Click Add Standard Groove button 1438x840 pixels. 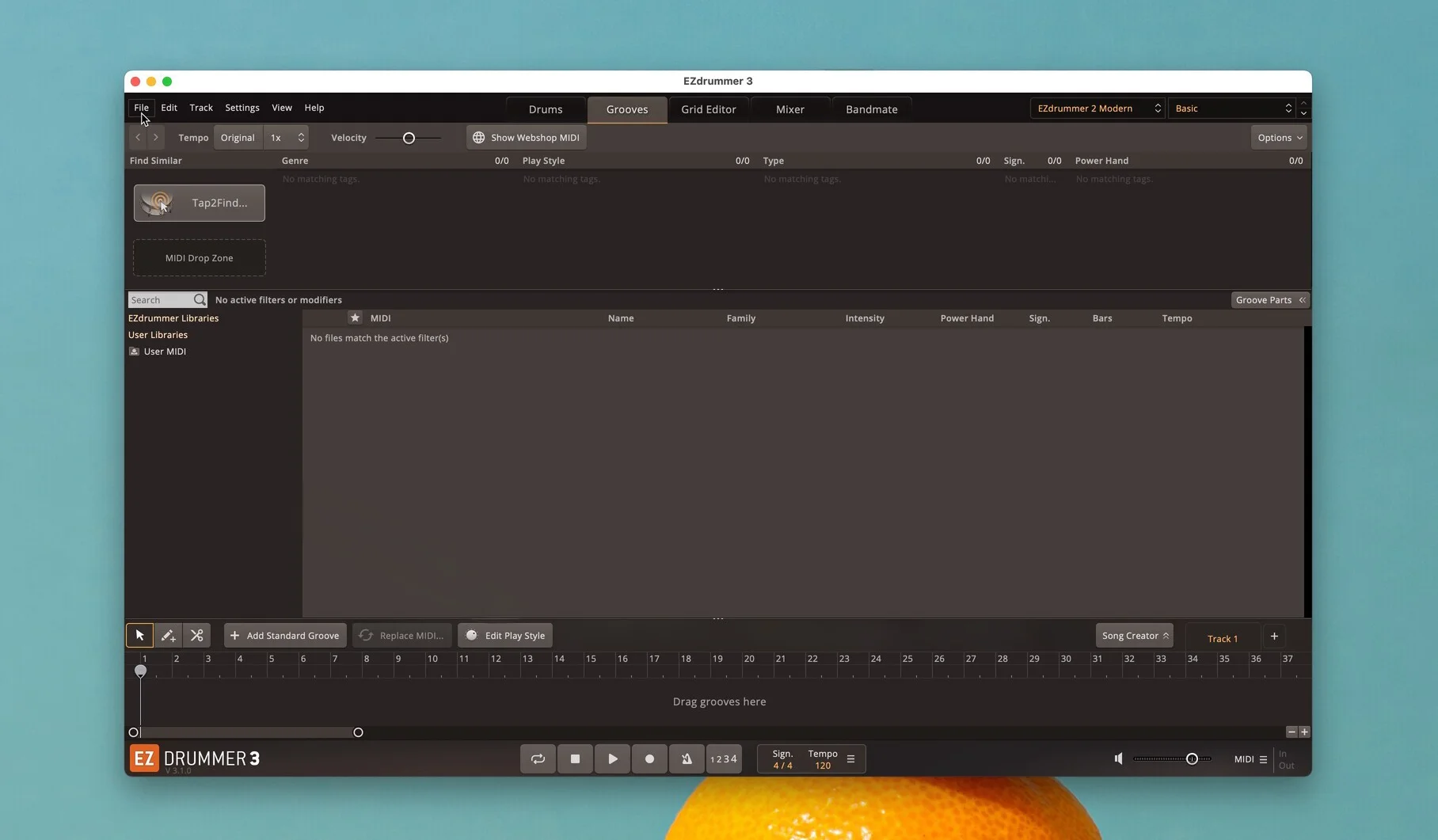pyautogui.click(x=285, y=635)
